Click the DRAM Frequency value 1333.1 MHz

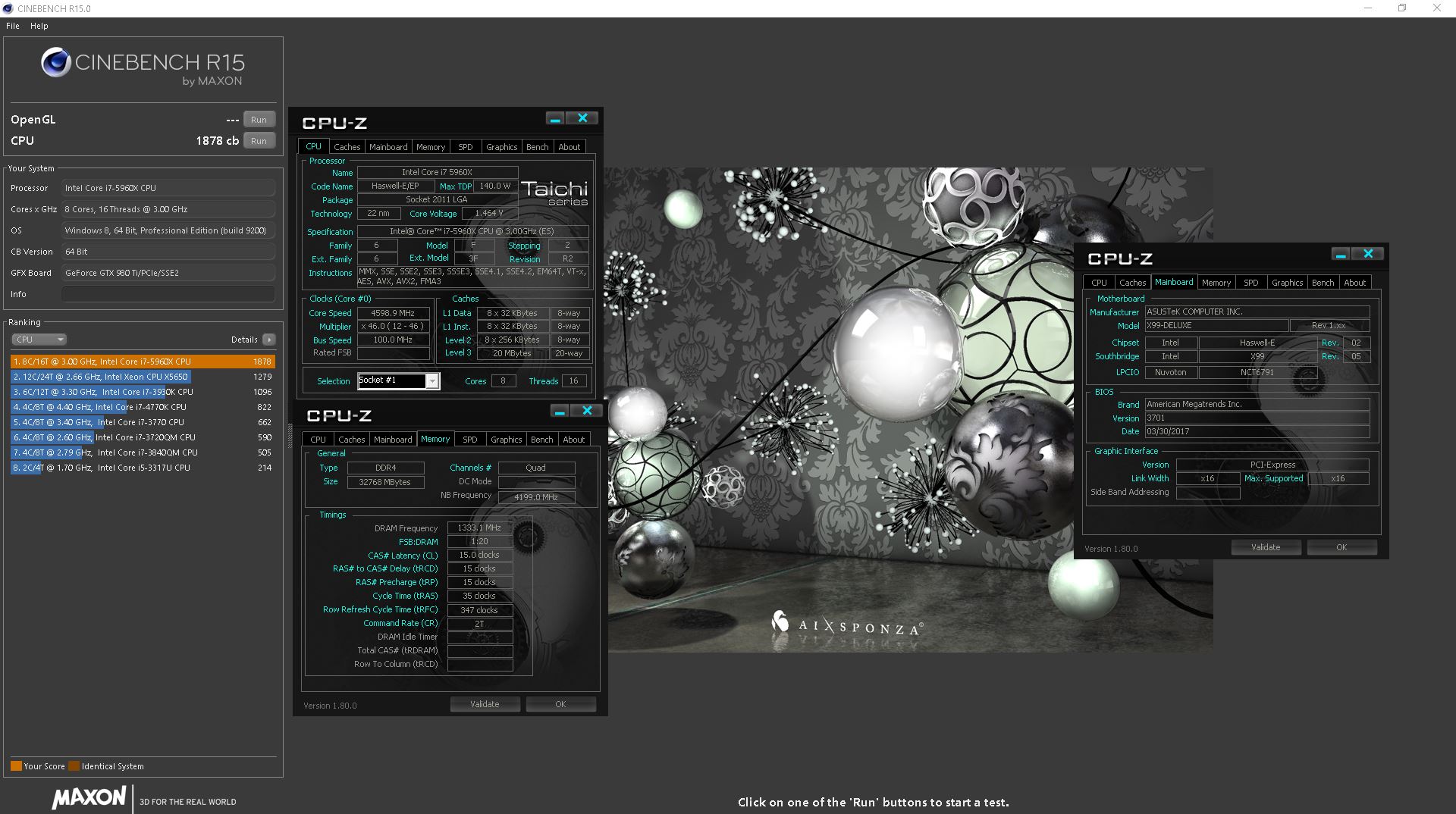coord(479,528)
